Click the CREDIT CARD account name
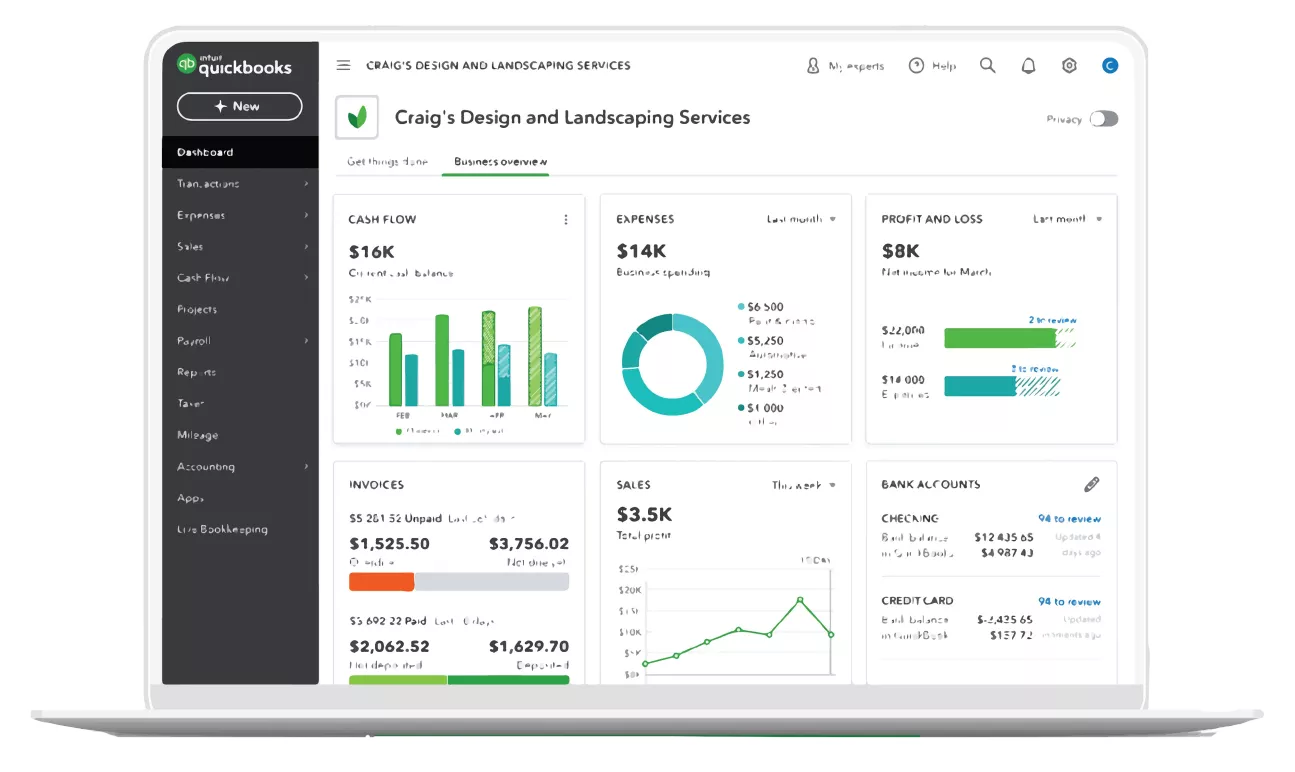Viewport: 1295px width, 772px height. [x=917, y=601]
